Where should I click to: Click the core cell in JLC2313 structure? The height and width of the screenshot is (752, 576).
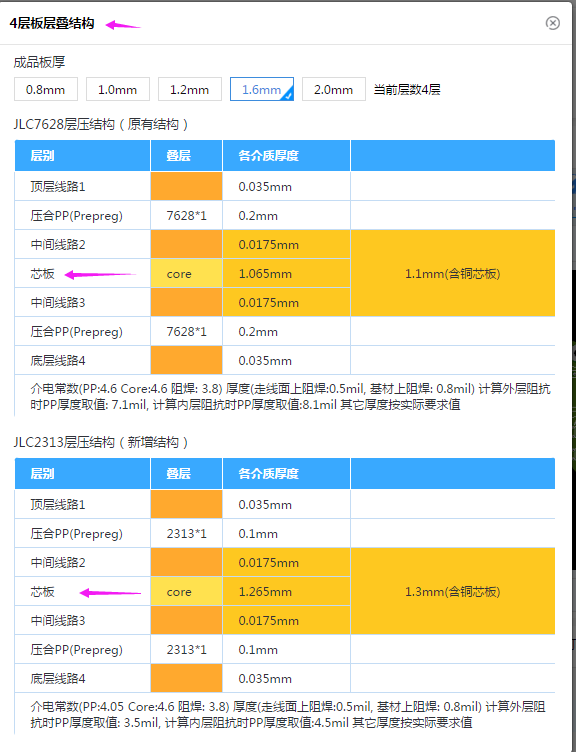[187, 592]
